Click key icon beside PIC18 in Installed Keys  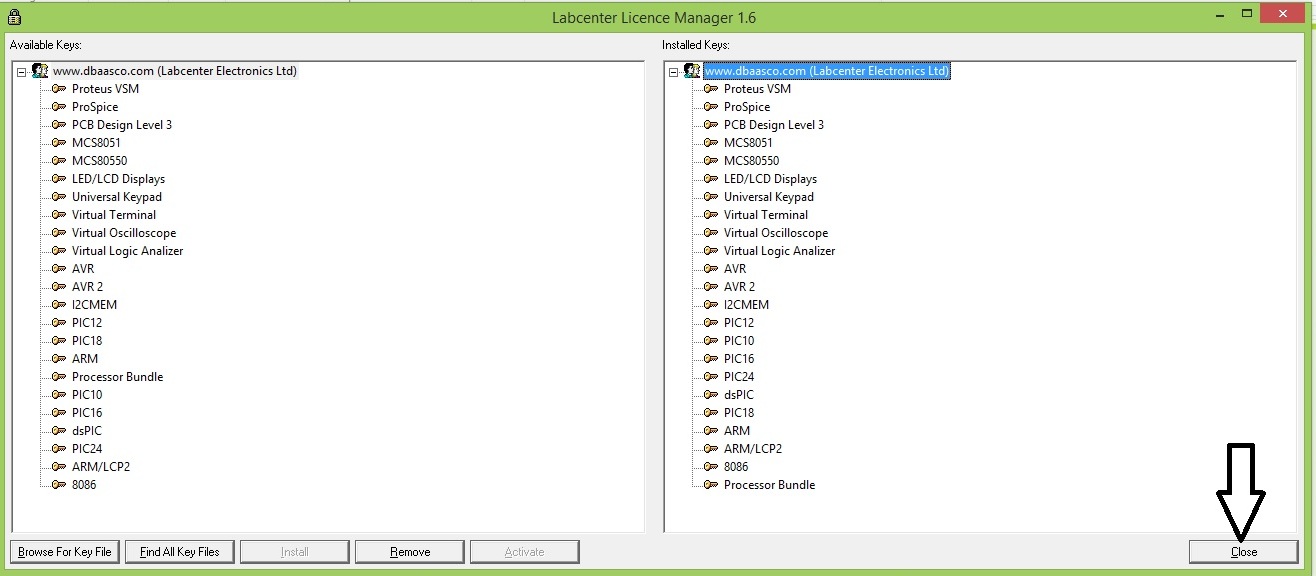(x=711, y=413)
